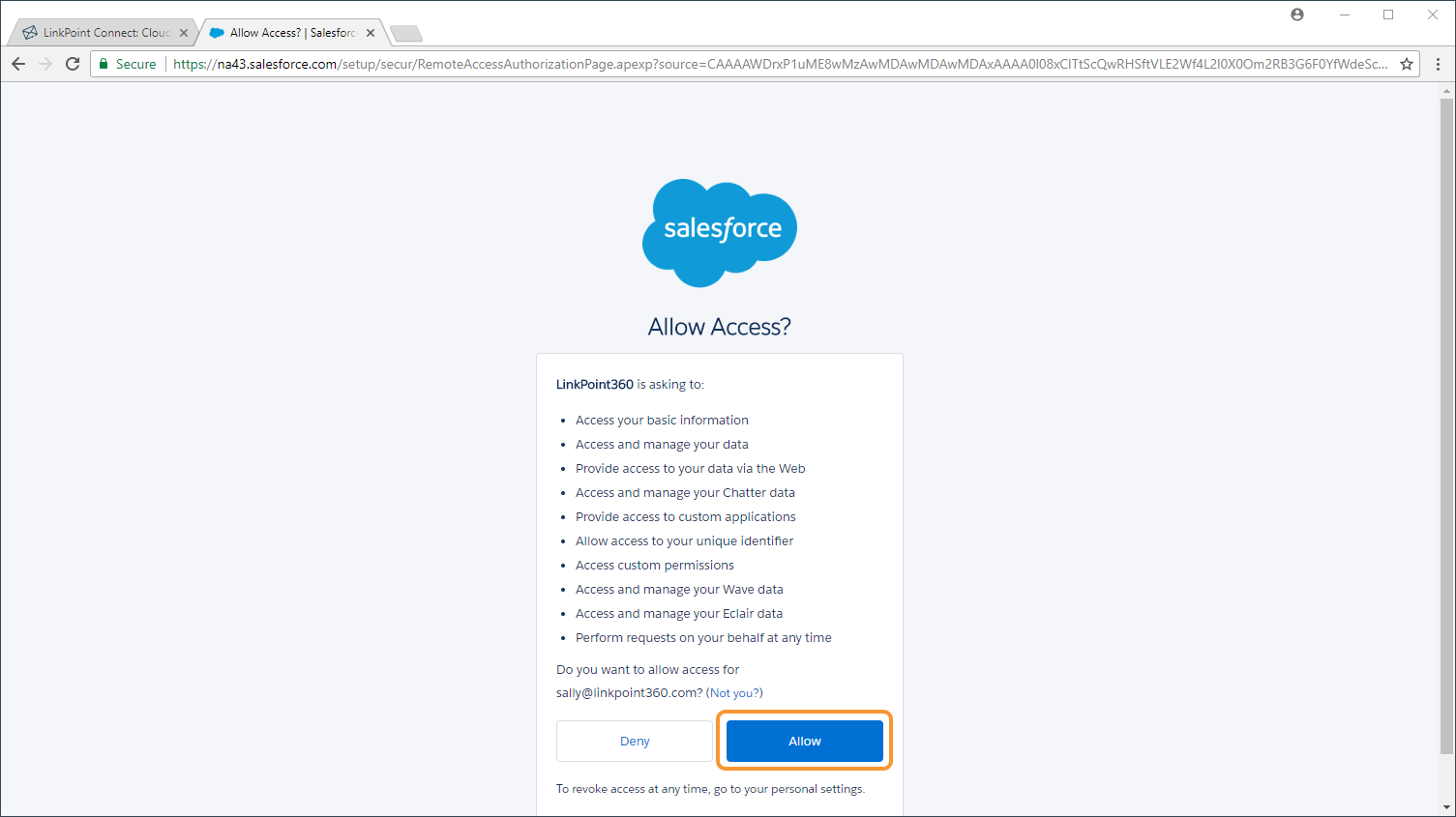The image size is (1456, 817).
Task: Click the Deny button
Action: coord(635,741)
